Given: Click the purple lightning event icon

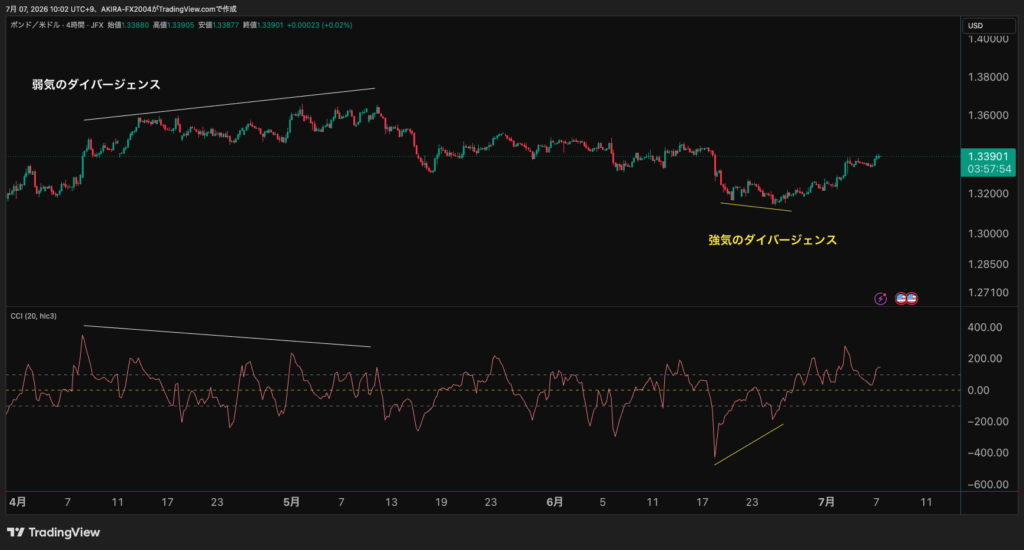Looking at the screenshot, I should click(x=880, y=299).
